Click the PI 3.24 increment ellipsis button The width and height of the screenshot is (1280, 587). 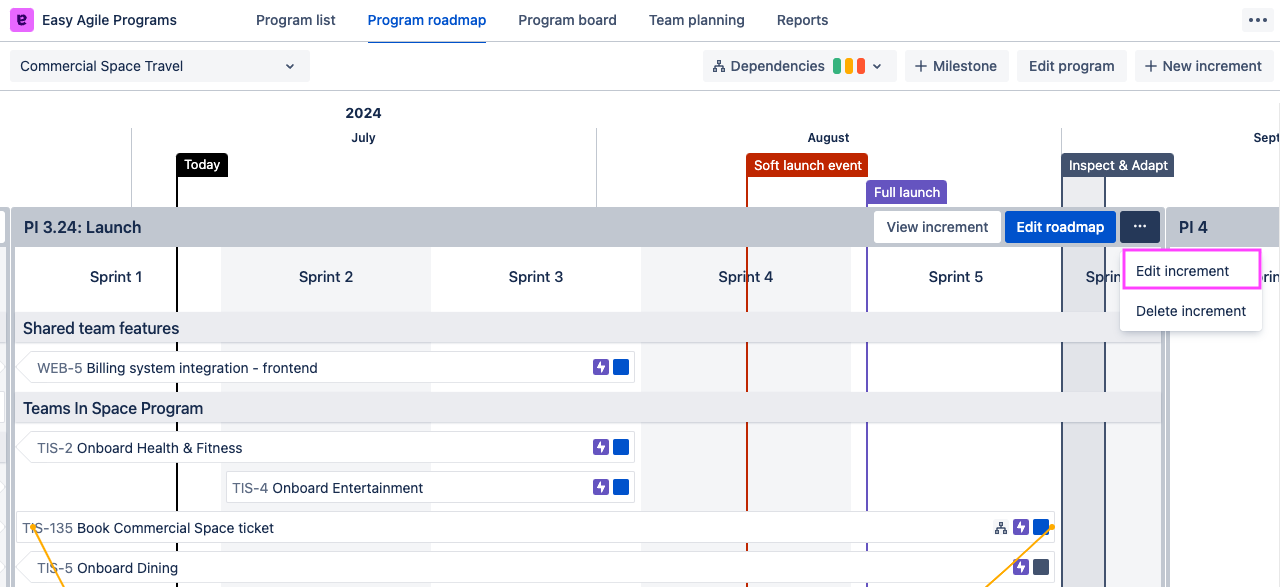point(1139,227)
